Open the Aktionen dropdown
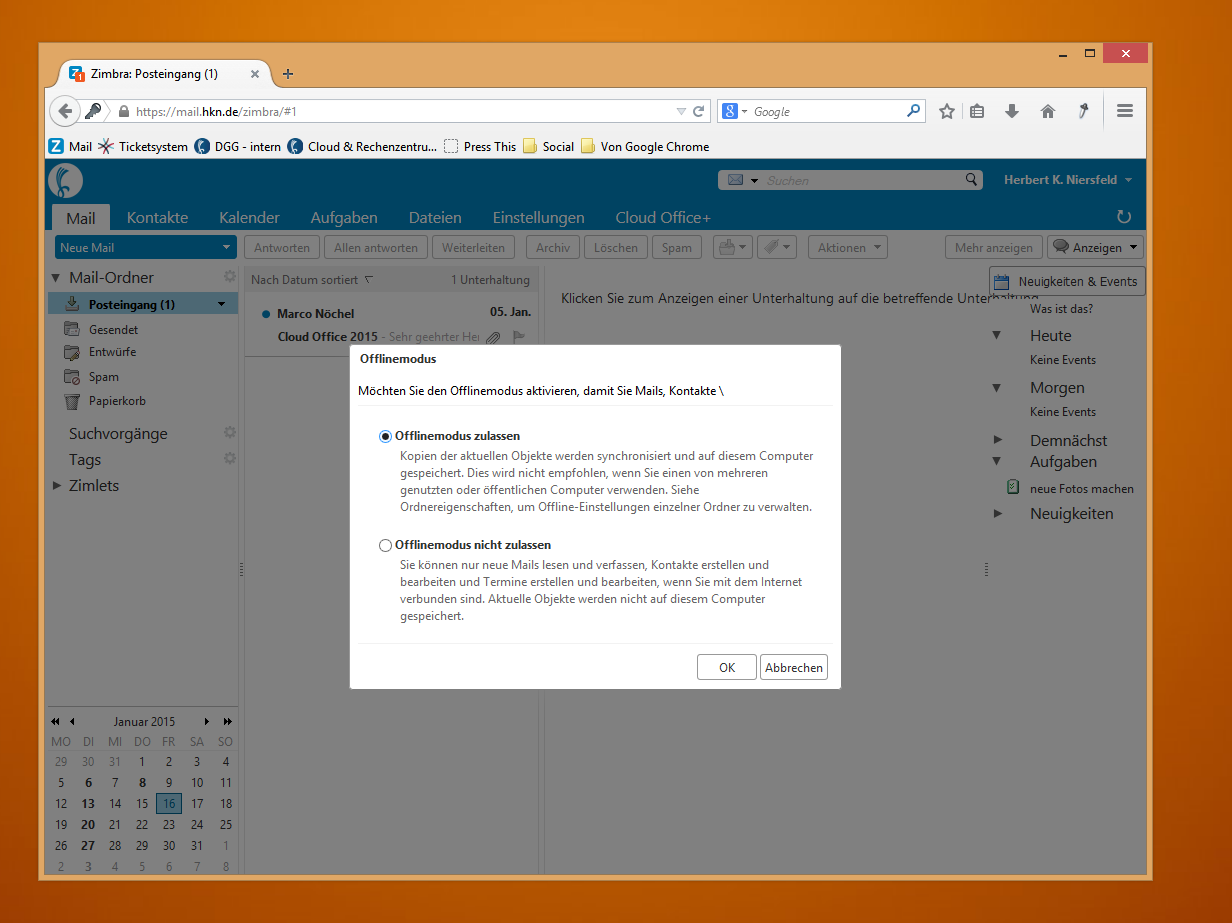 (x=847, y=247)
